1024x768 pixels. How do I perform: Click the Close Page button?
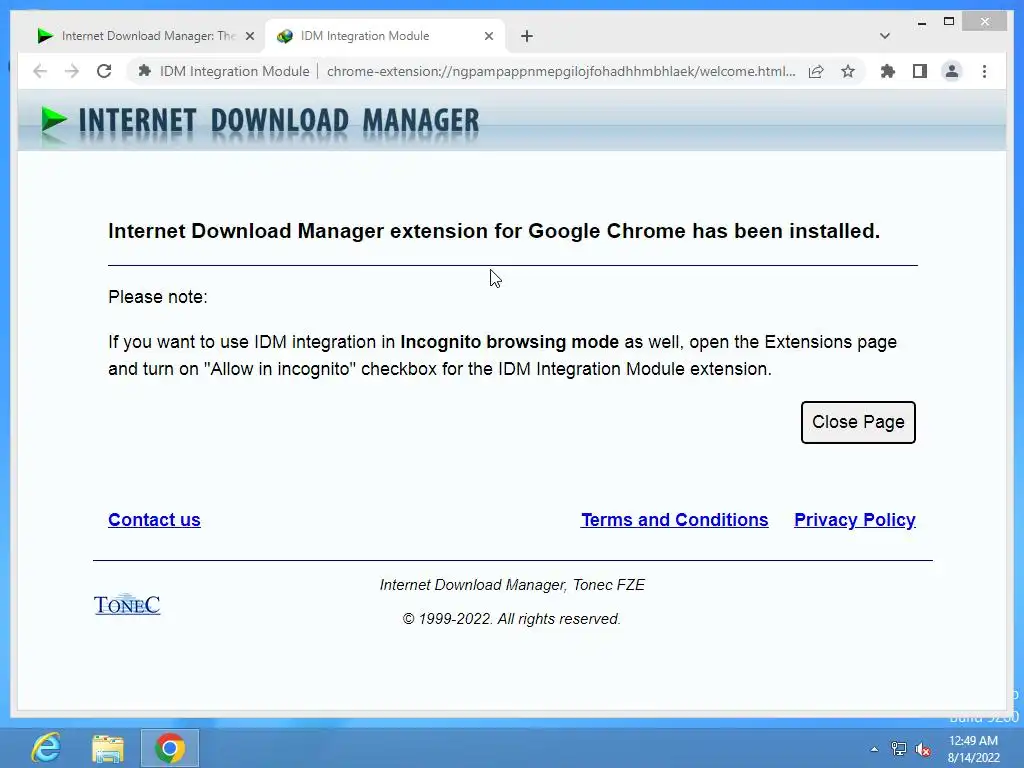pos(858,423)
